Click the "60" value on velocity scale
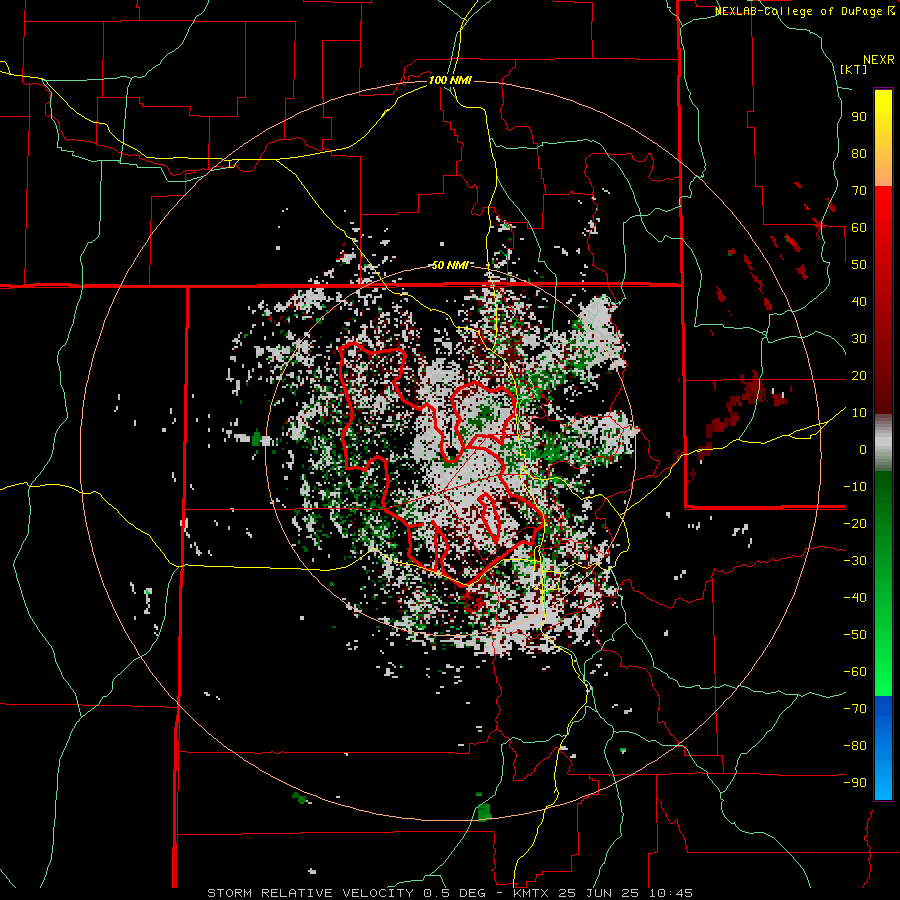This screenshot has width=900, height=900. [x=859, y=227]
